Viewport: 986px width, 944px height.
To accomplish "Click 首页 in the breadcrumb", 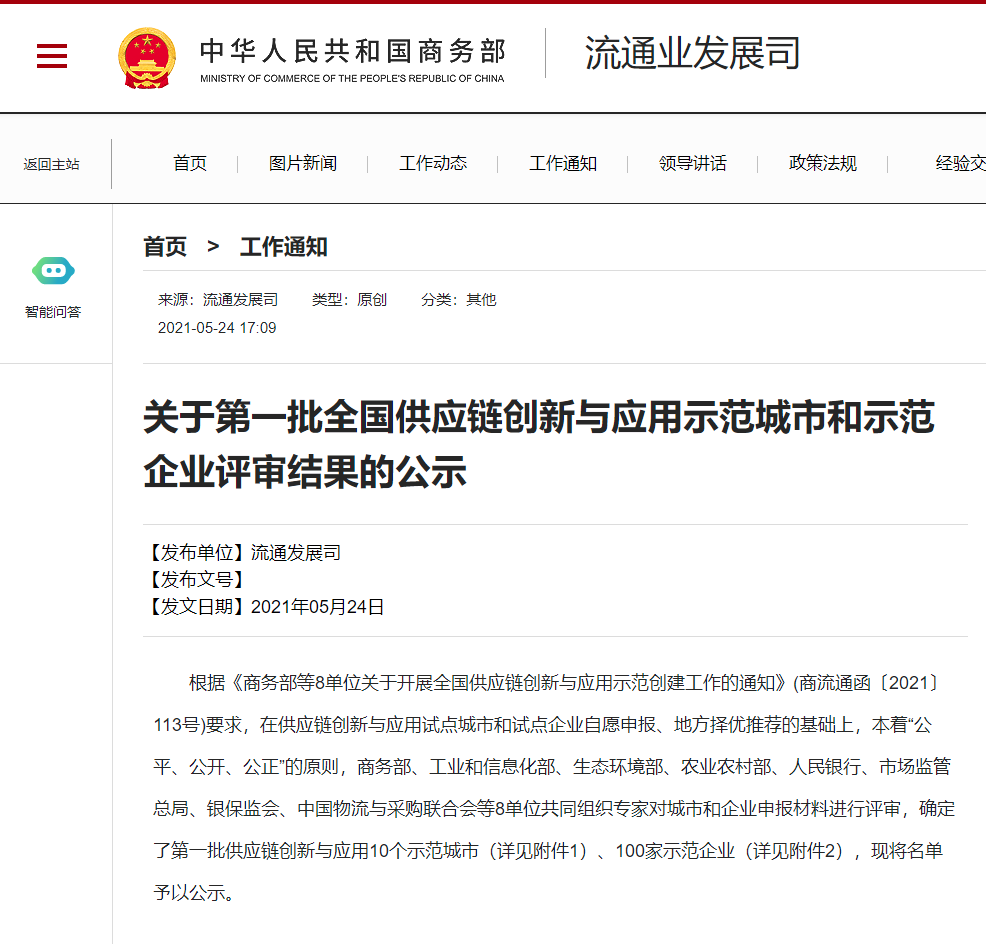I will tap(165, 247).
